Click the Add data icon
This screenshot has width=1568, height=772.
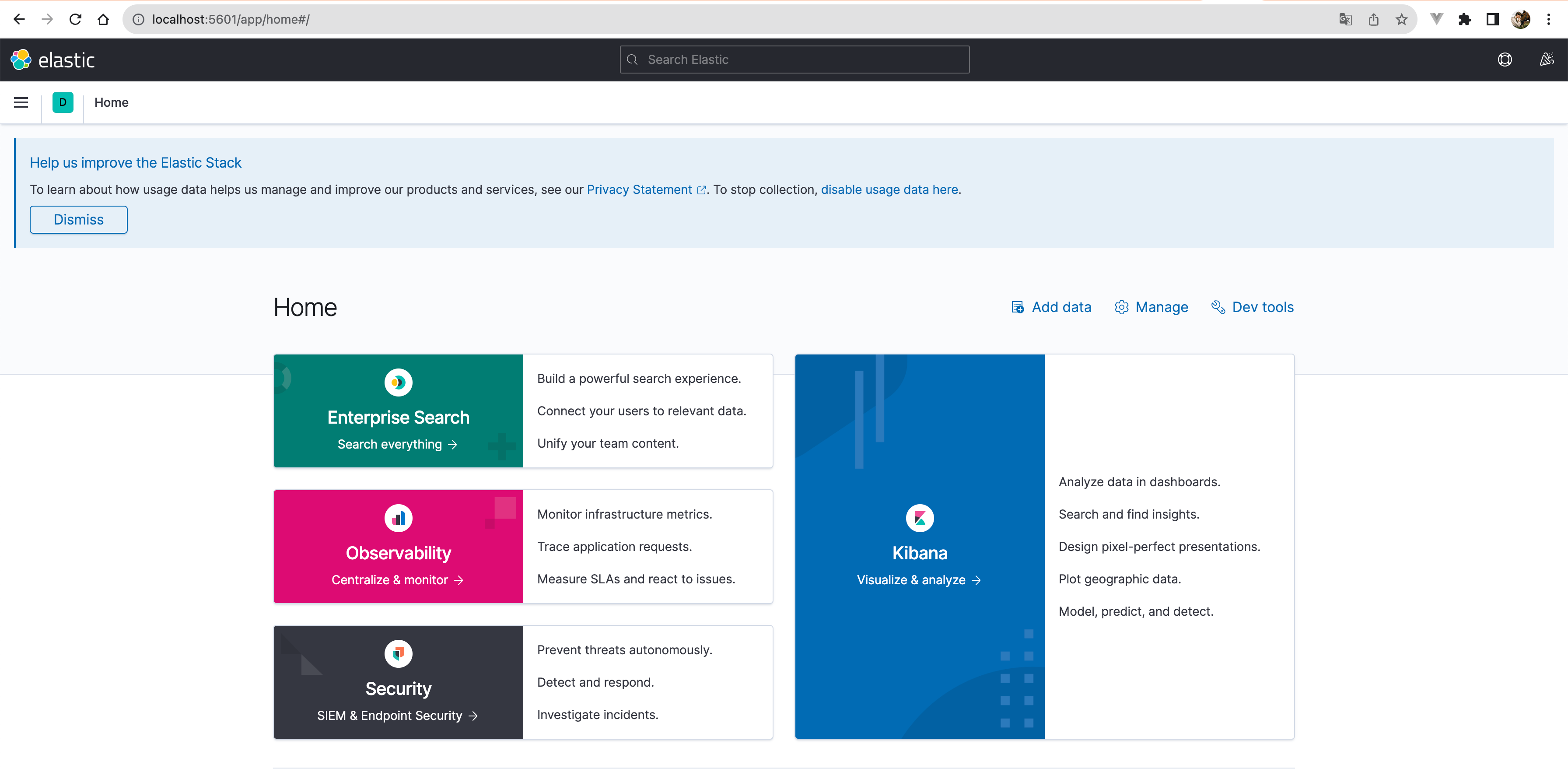[x=1017, y=308]
